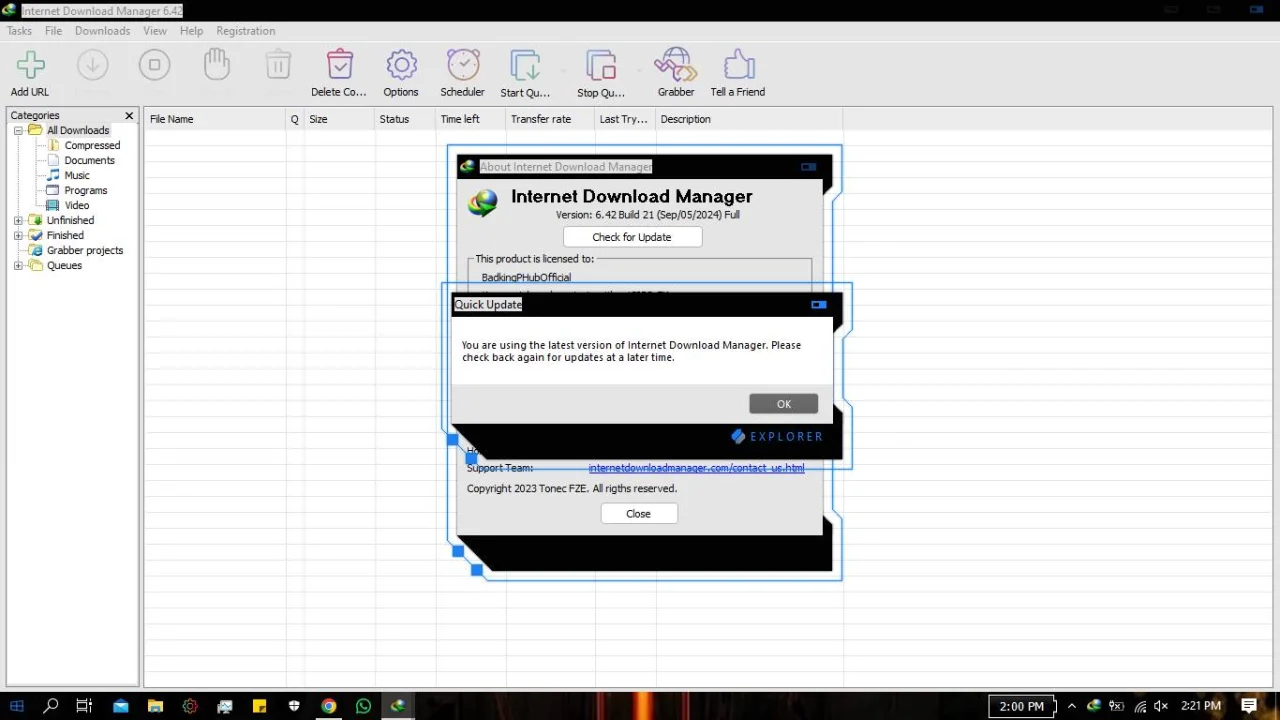Click the Add URL toolbar icon
The height and width of the screenshot is (720, 1280).
tap(30, 66)
